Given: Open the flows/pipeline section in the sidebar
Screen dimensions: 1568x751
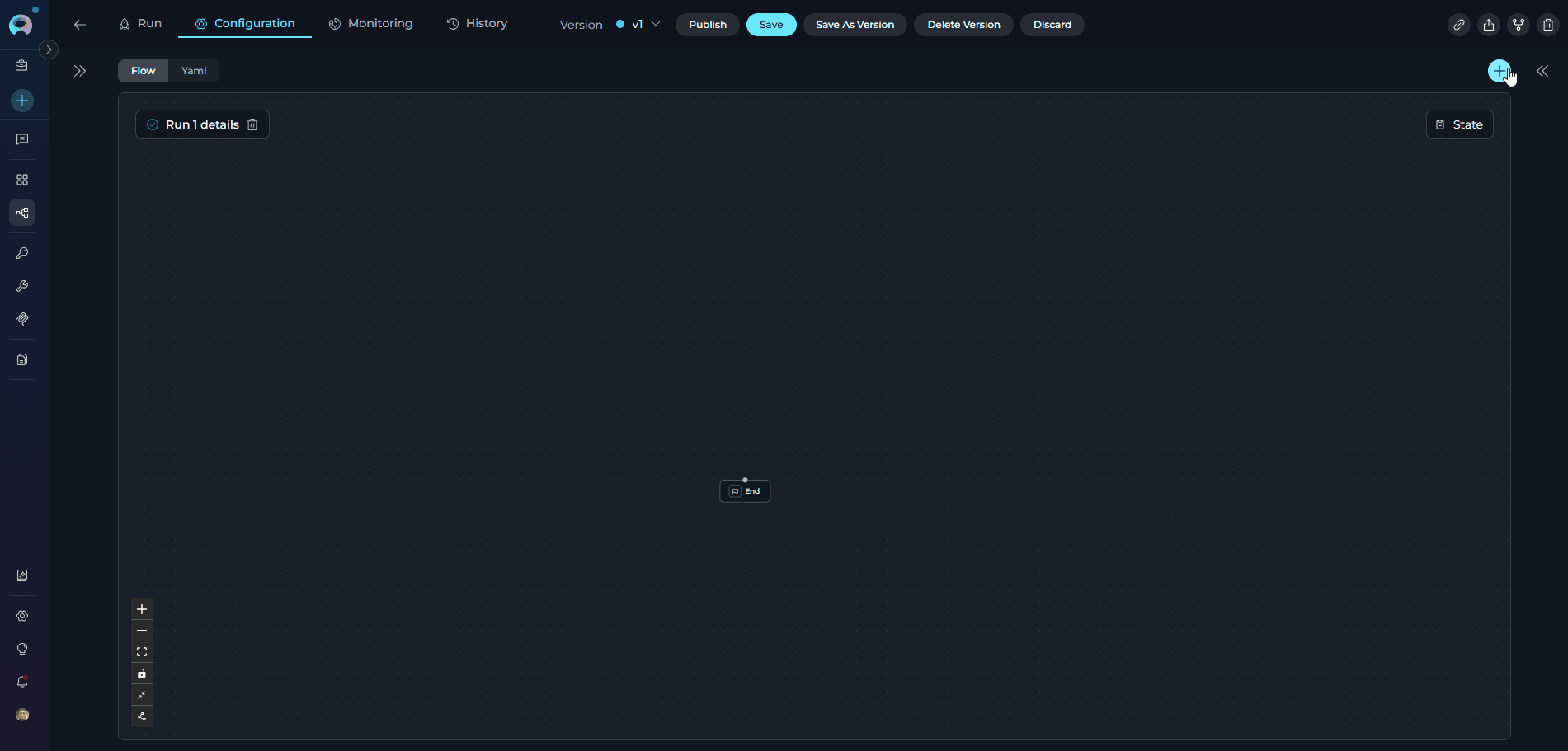Looking at the screenshot, I should (22, 212).
